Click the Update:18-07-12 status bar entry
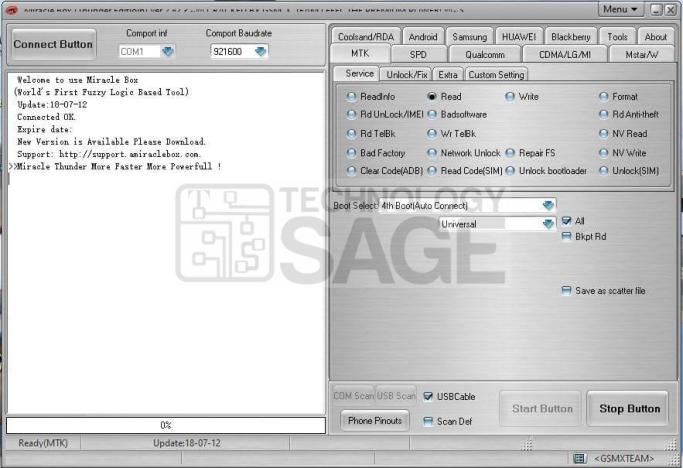This screenshot has width=683, height=468. (186, 443)
